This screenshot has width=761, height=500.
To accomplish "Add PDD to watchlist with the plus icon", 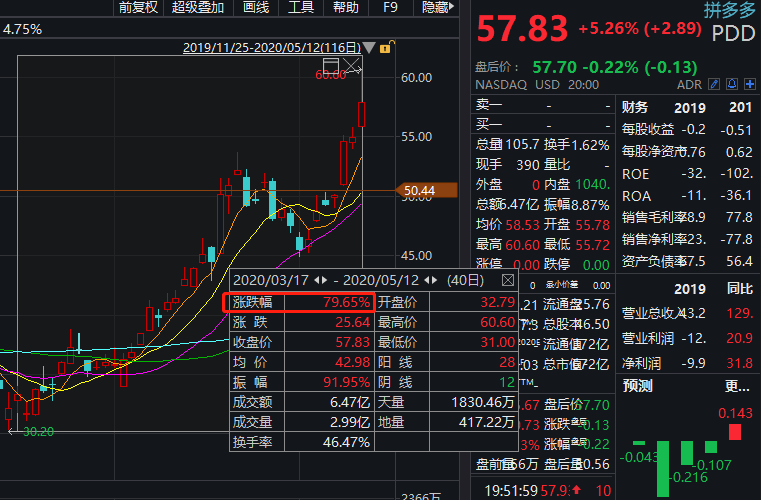I will pyautogui.click(x=750, y=84).
